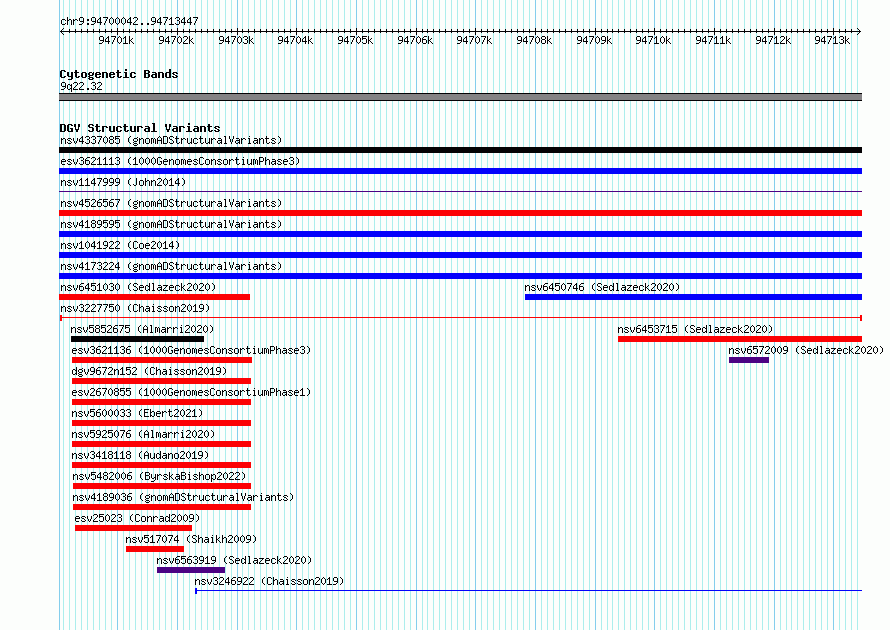Open esv3621136 1000GenomesConsortiumPhase3 label

[191, 350]
